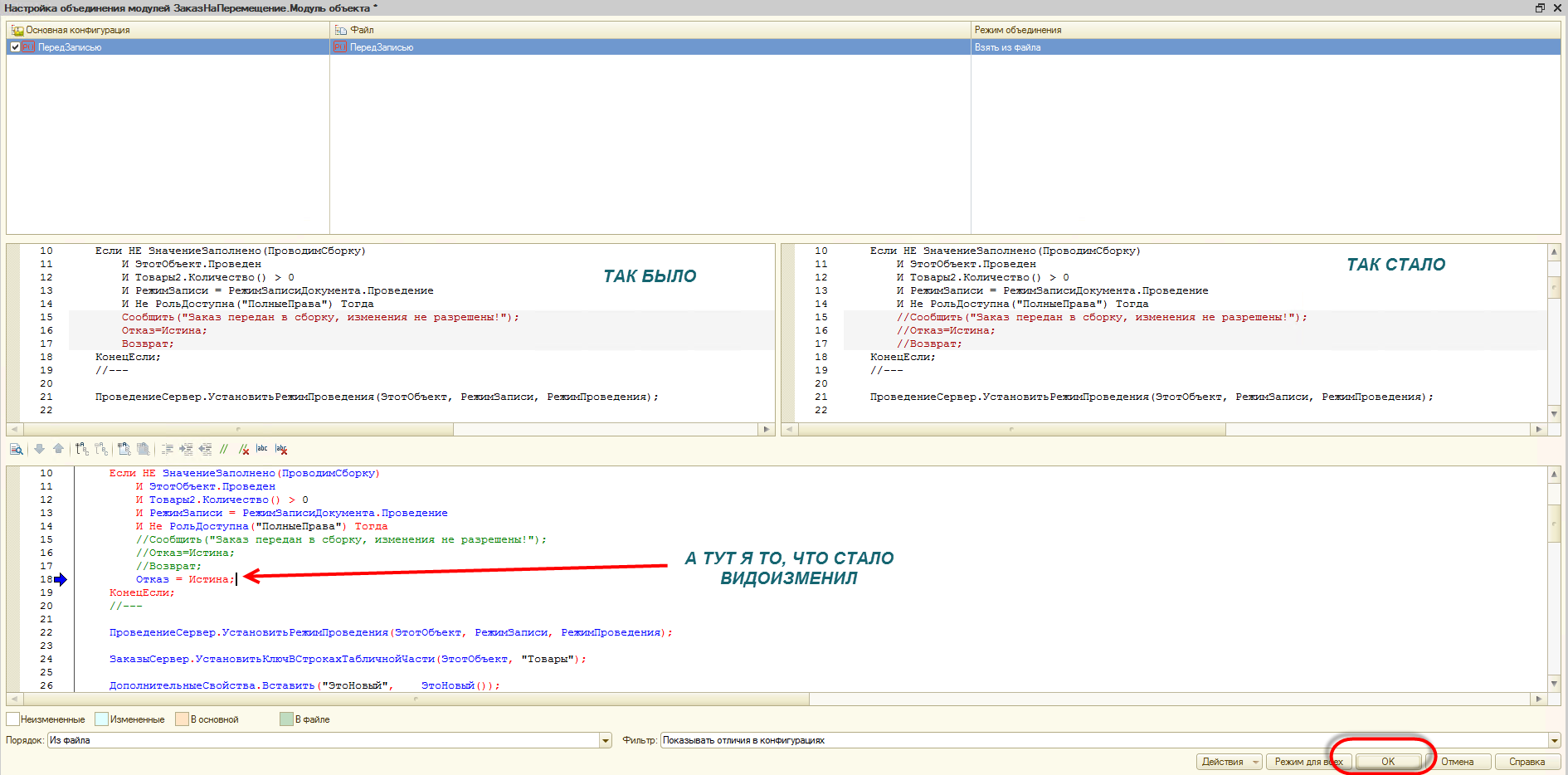Click ЗаказыСервер.УстановитьКлючВСтрокахТабличнойЧасти line
Screen dimensions: 1568x775
tap(348, 659)
